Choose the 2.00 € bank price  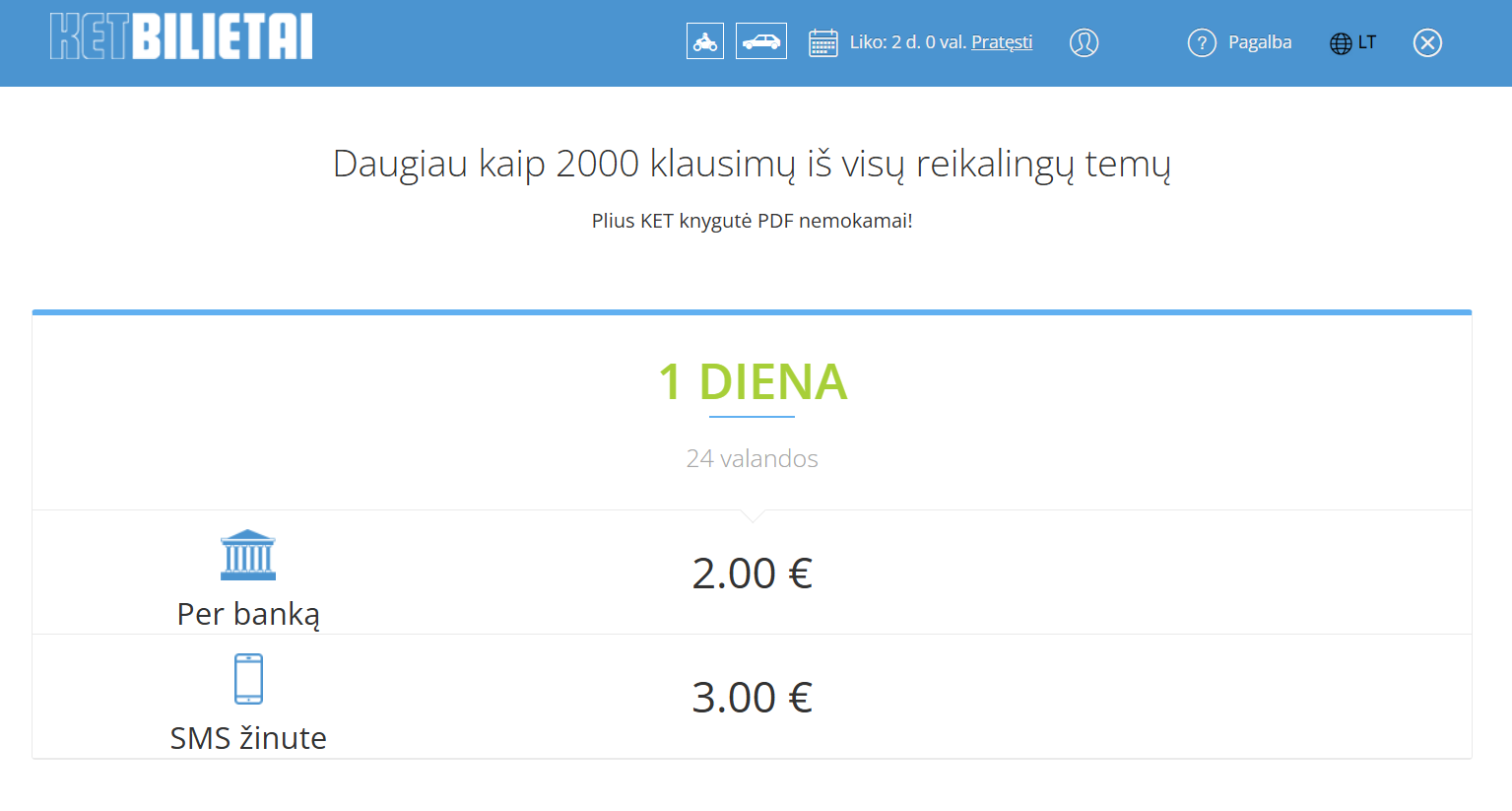[752, 574]
